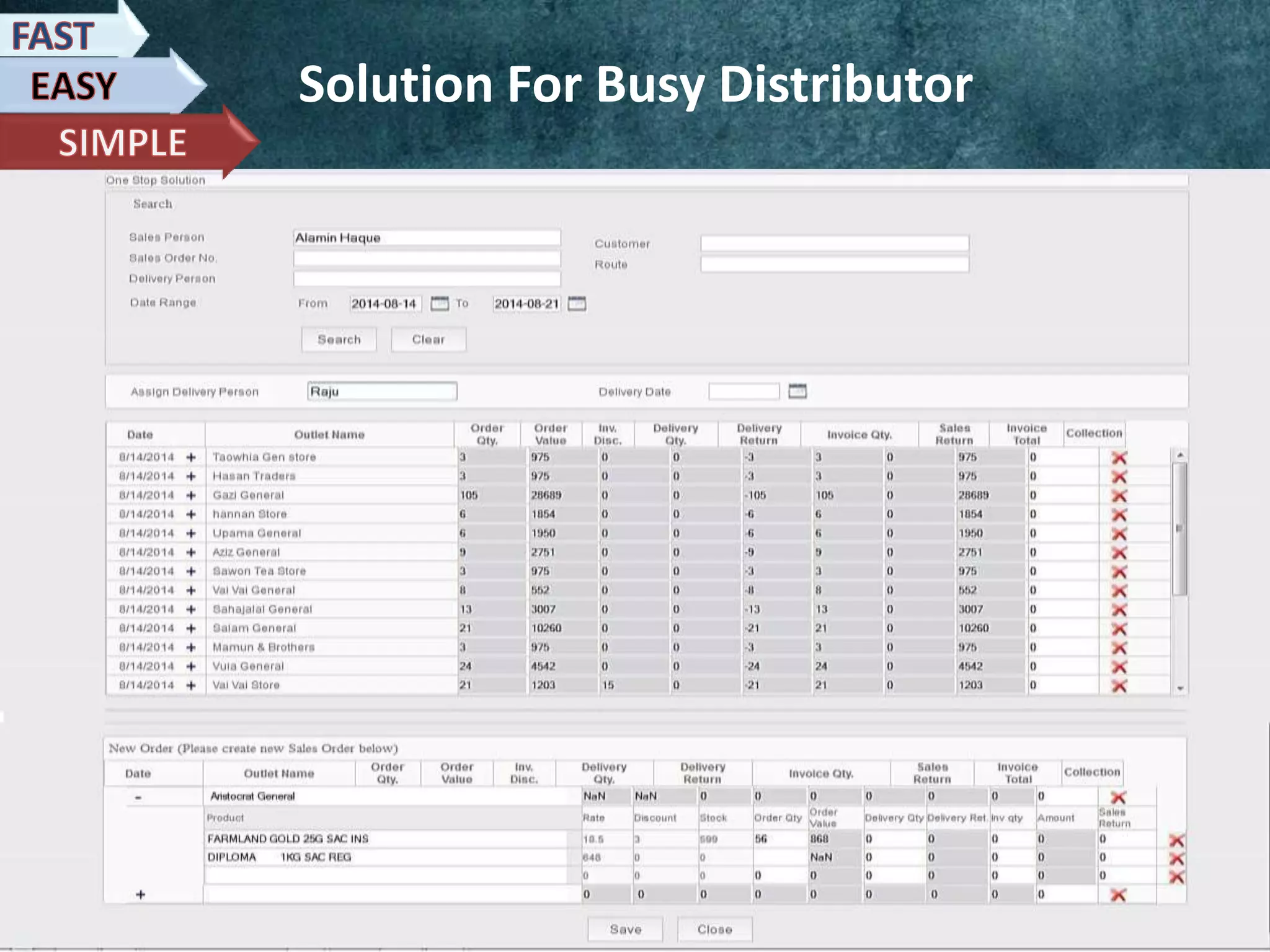Delete the hannan Store row
This screenshot has width=1270, height=952.
pyautogui.click(x=1119, y=515)
